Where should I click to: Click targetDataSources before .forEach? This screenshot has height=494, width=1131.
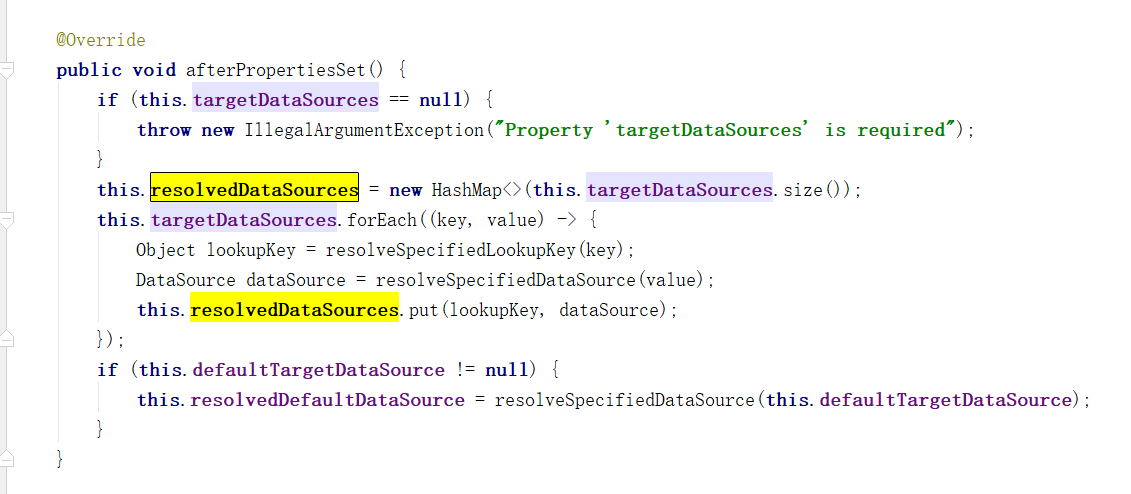tap(244, 220)
